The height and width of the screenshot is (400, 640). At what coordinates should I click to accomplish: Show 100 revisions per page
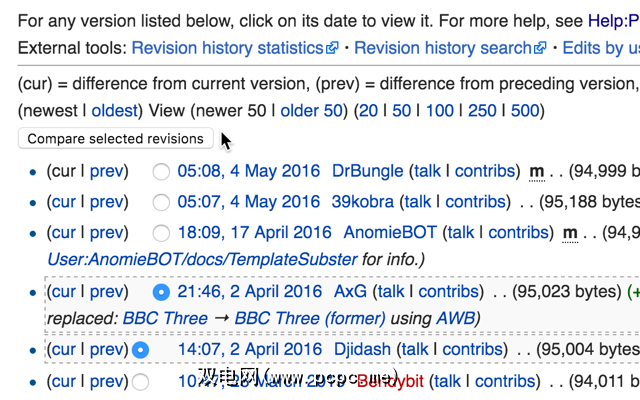[x=440, y=110]
